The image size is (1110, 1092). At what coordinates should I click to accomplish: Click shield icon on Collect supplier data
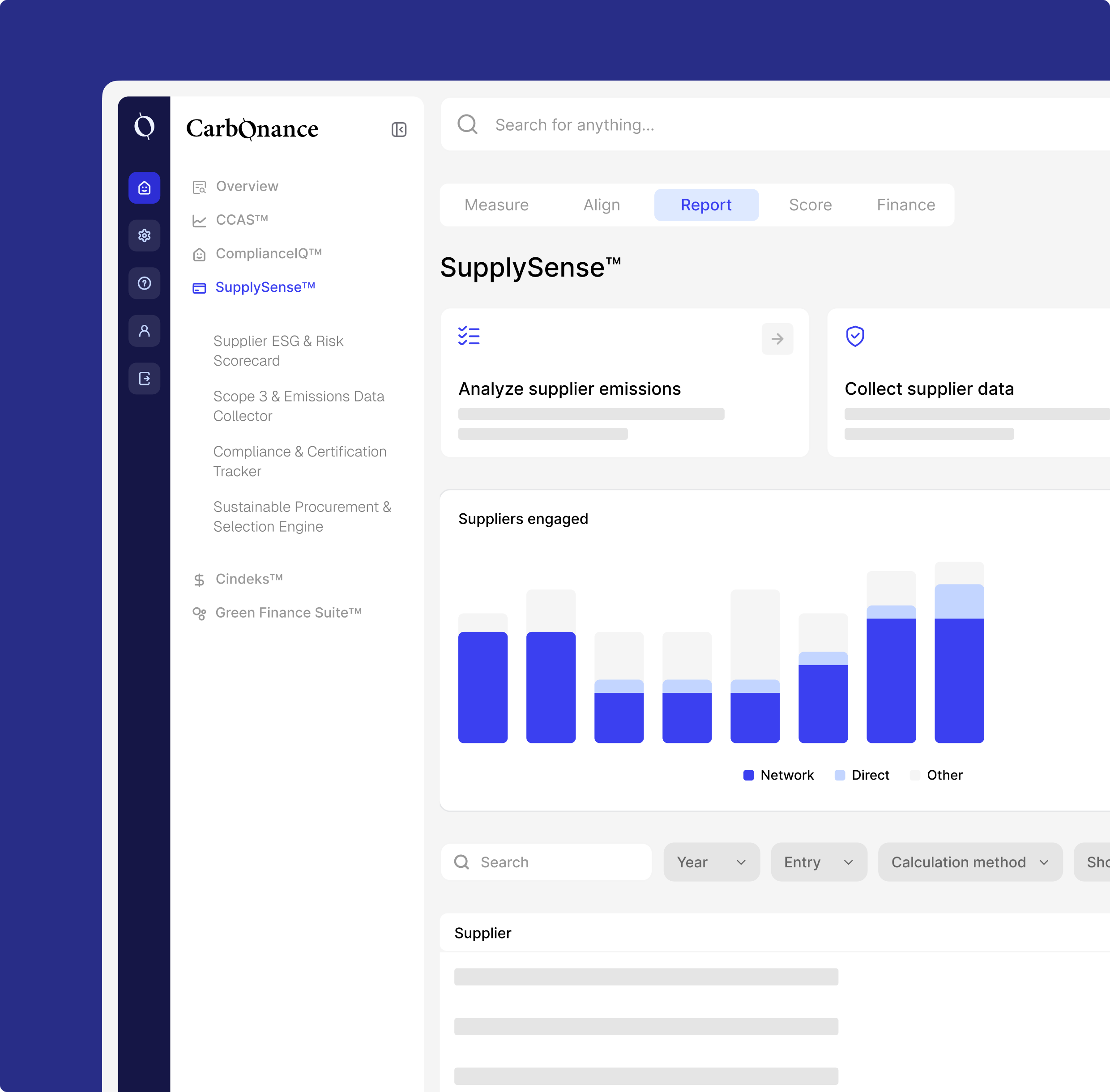(x=855, y=336)
